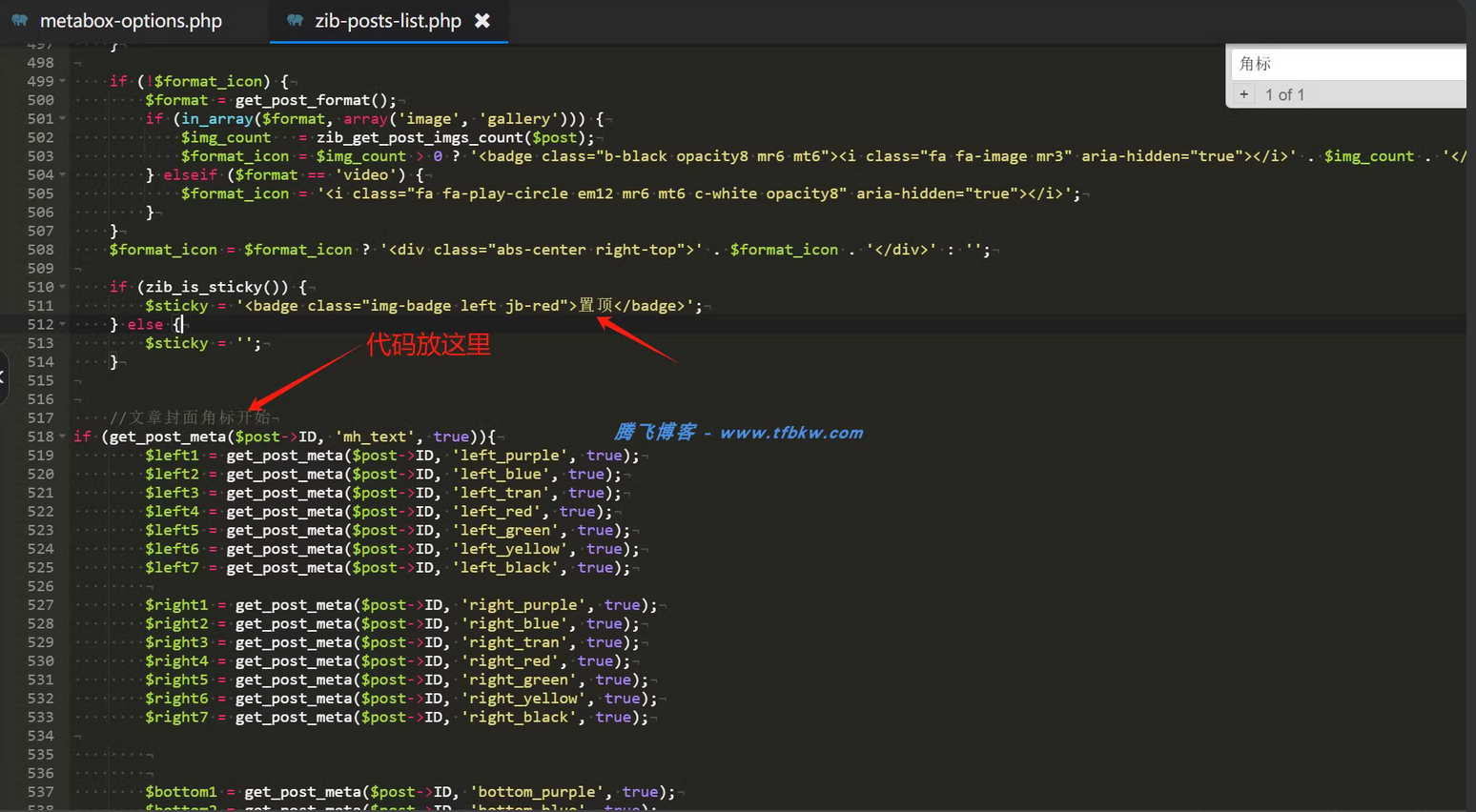
Task: Click the $left5 variable on line 523
Action: click(173, 530)
